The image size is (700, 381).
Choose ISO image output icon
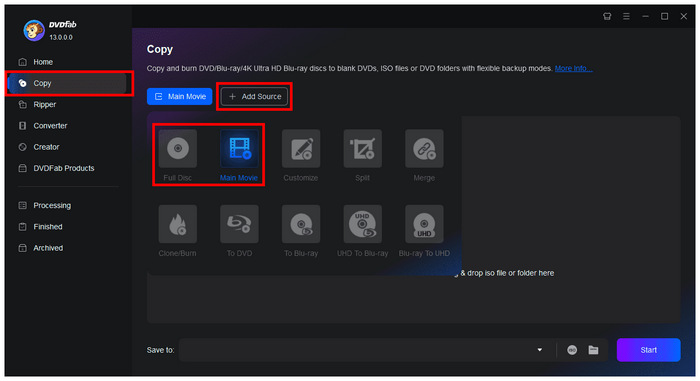pos(572,350)
